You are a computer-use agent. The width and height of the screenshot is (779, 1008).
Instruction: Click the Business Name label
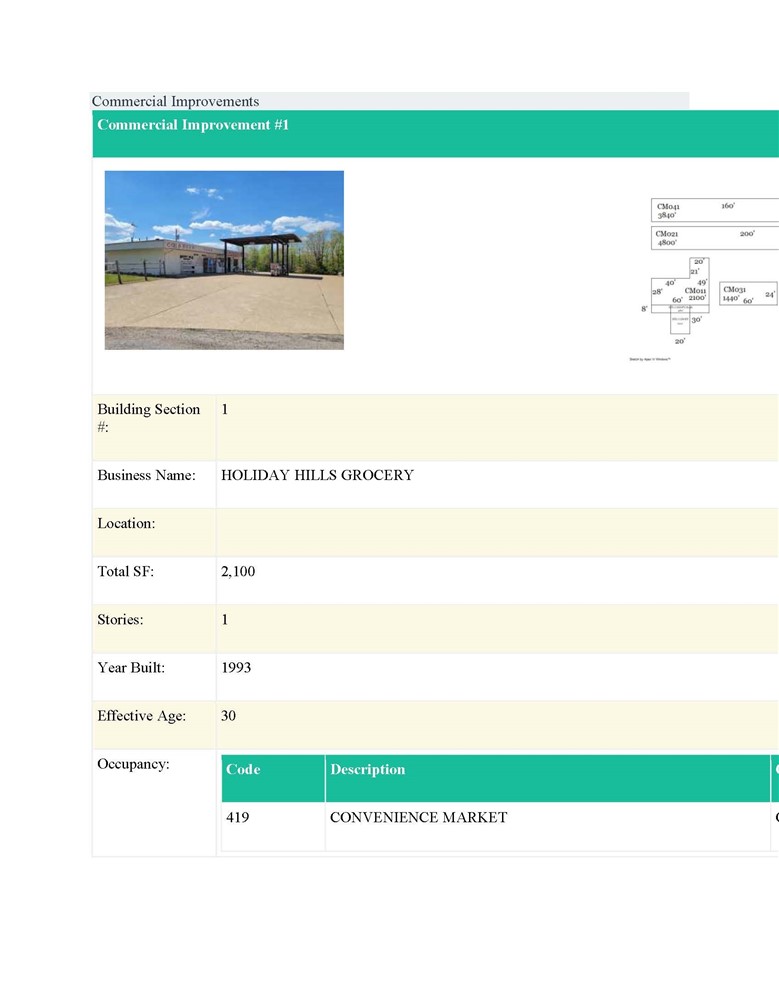[146, 475]
